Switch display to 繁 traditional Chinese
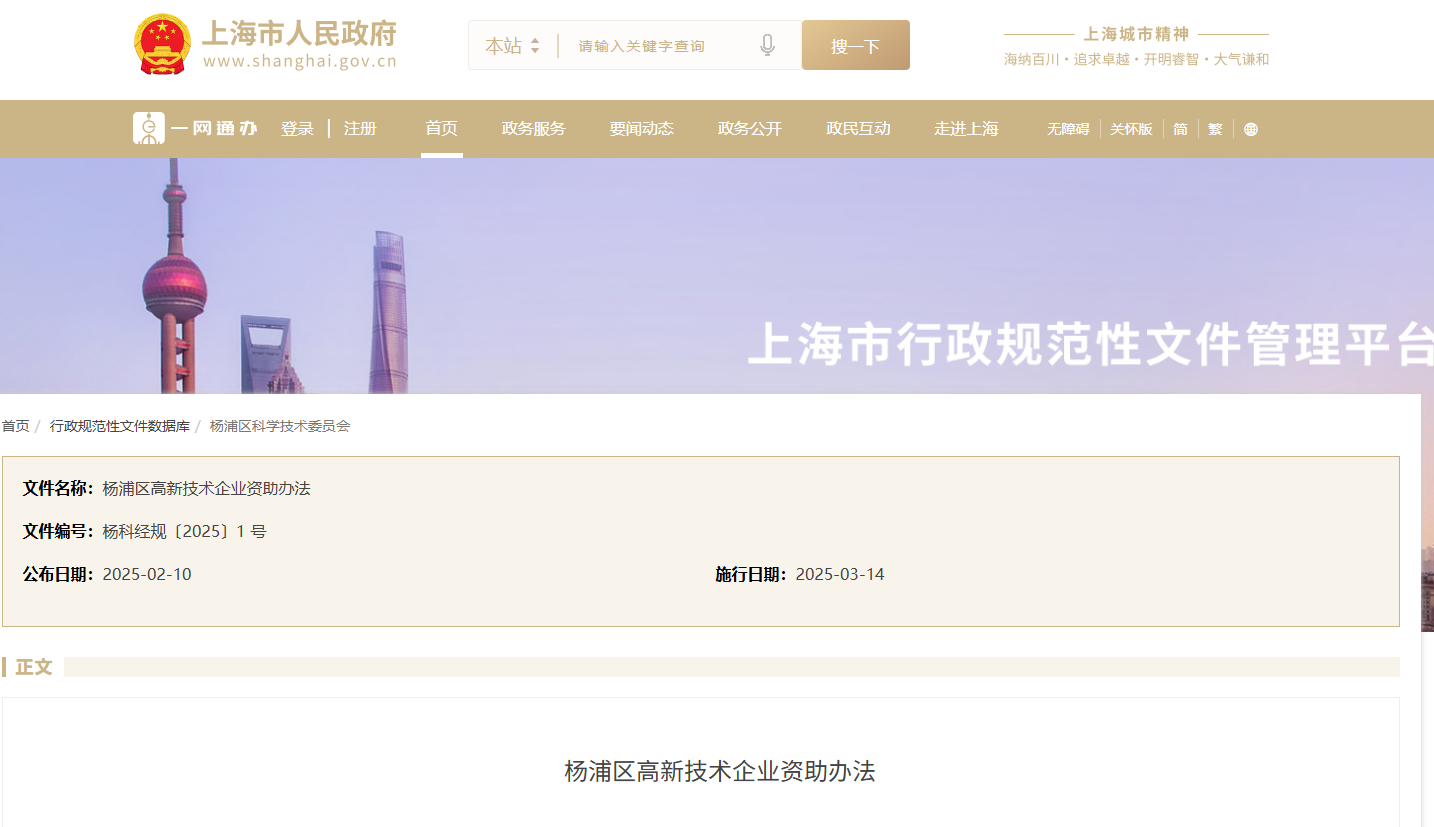This screenshot has width=1434, height=827. click(1214, 128)
